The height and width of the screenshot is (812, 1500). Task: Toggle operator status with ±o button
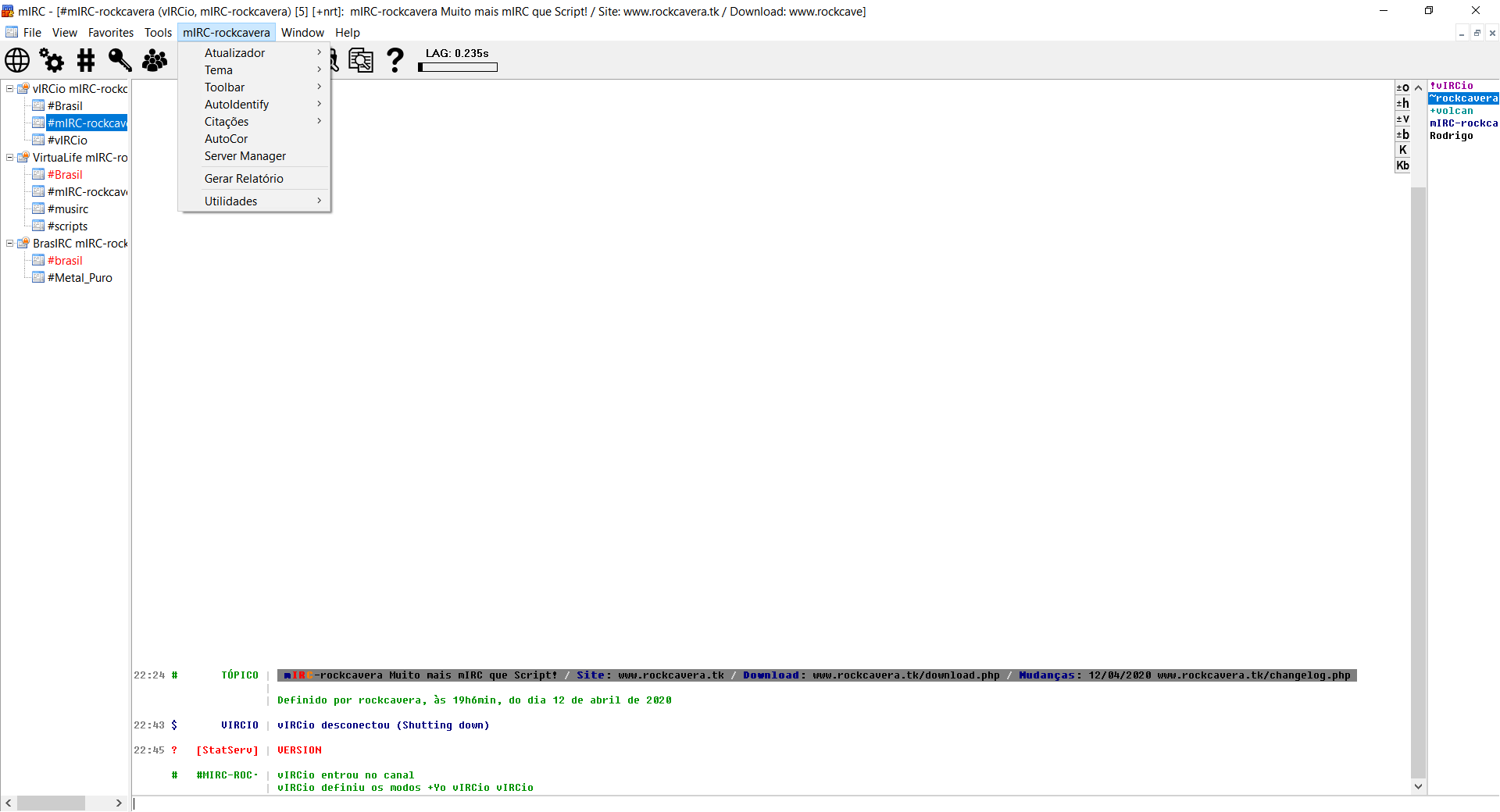click(x=1403, y=87)
